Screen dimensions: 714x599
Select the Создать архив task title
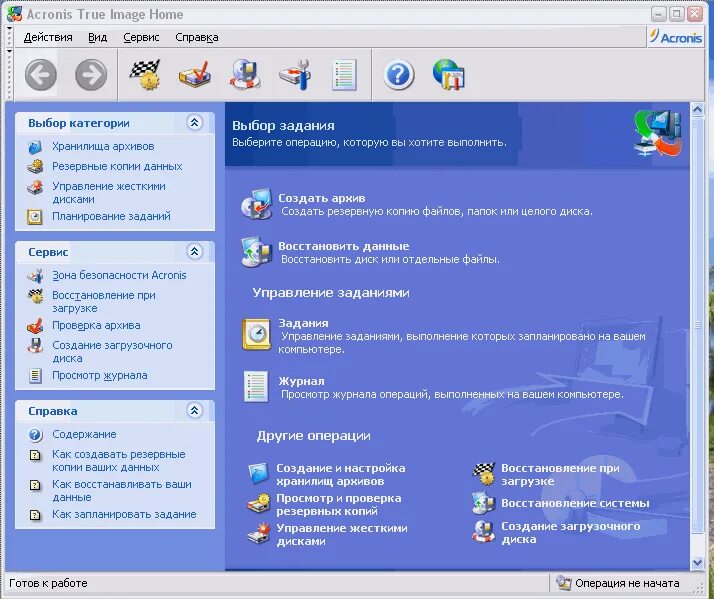(321, 198)
